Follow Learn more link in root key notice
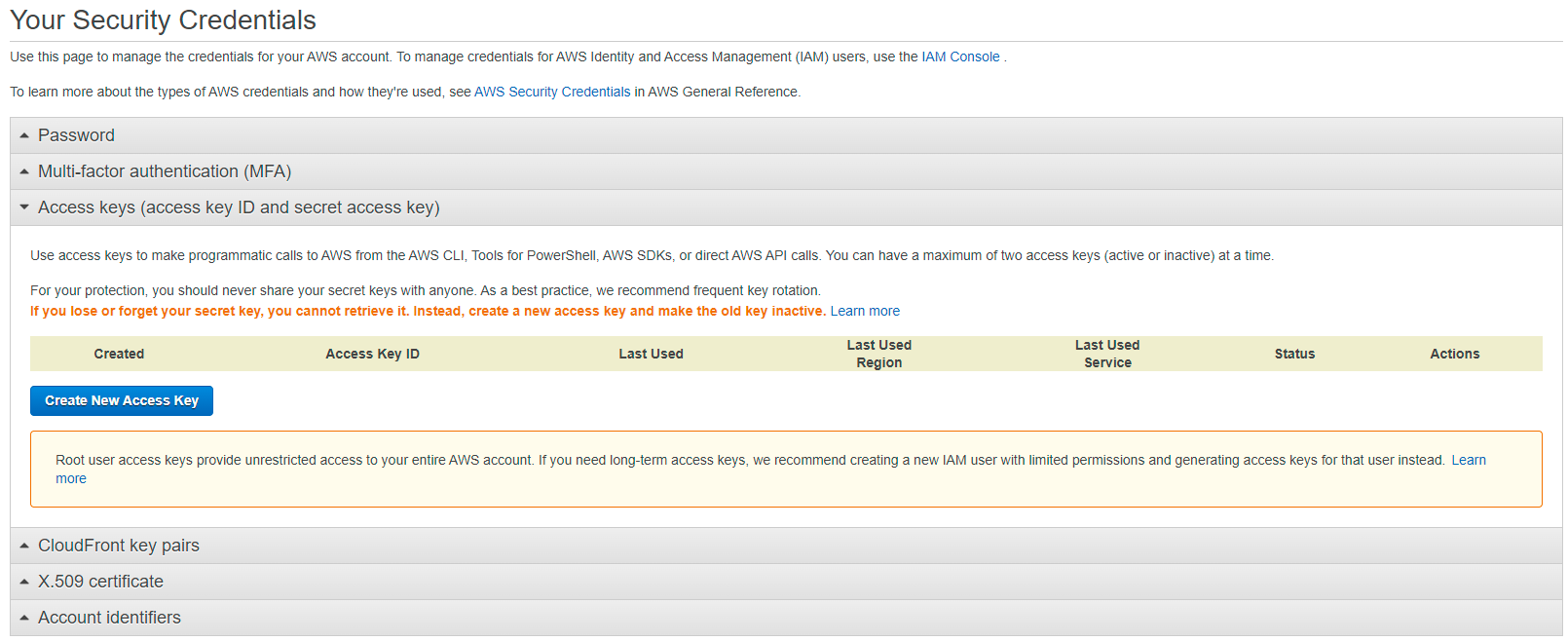Viewport: 1568px width, 641px height. pyautogui.click(x=1469, y=460)
